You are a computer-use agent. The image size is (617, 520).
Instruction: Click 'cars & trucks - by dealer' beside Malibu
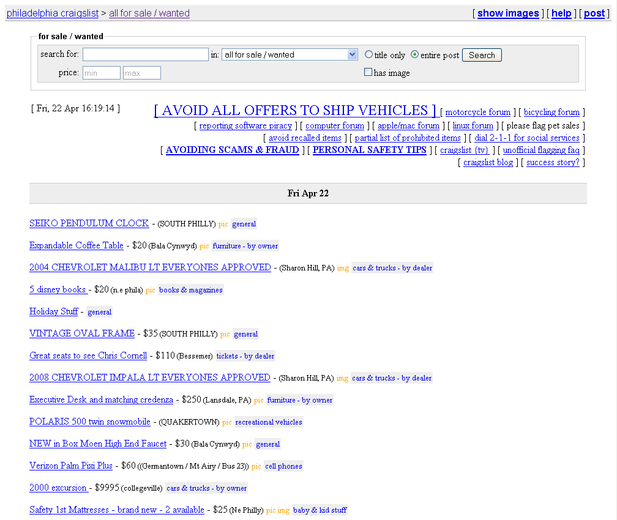coord(392,268)
